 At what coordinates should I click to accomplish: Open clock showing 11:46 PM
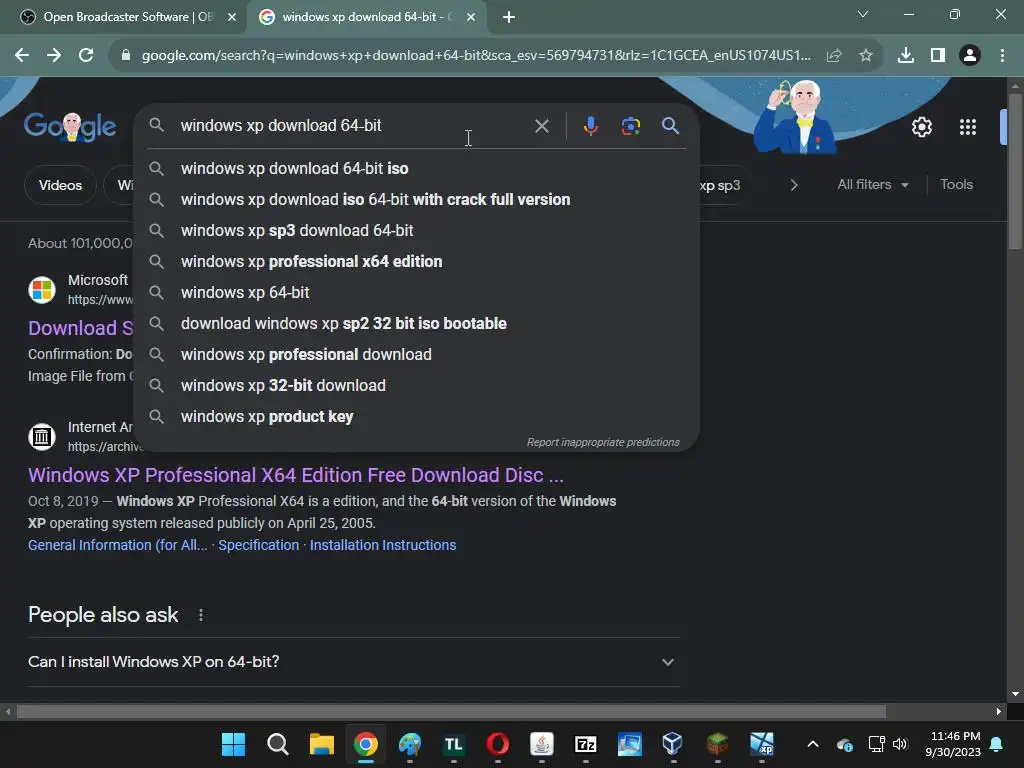[953, 744]
